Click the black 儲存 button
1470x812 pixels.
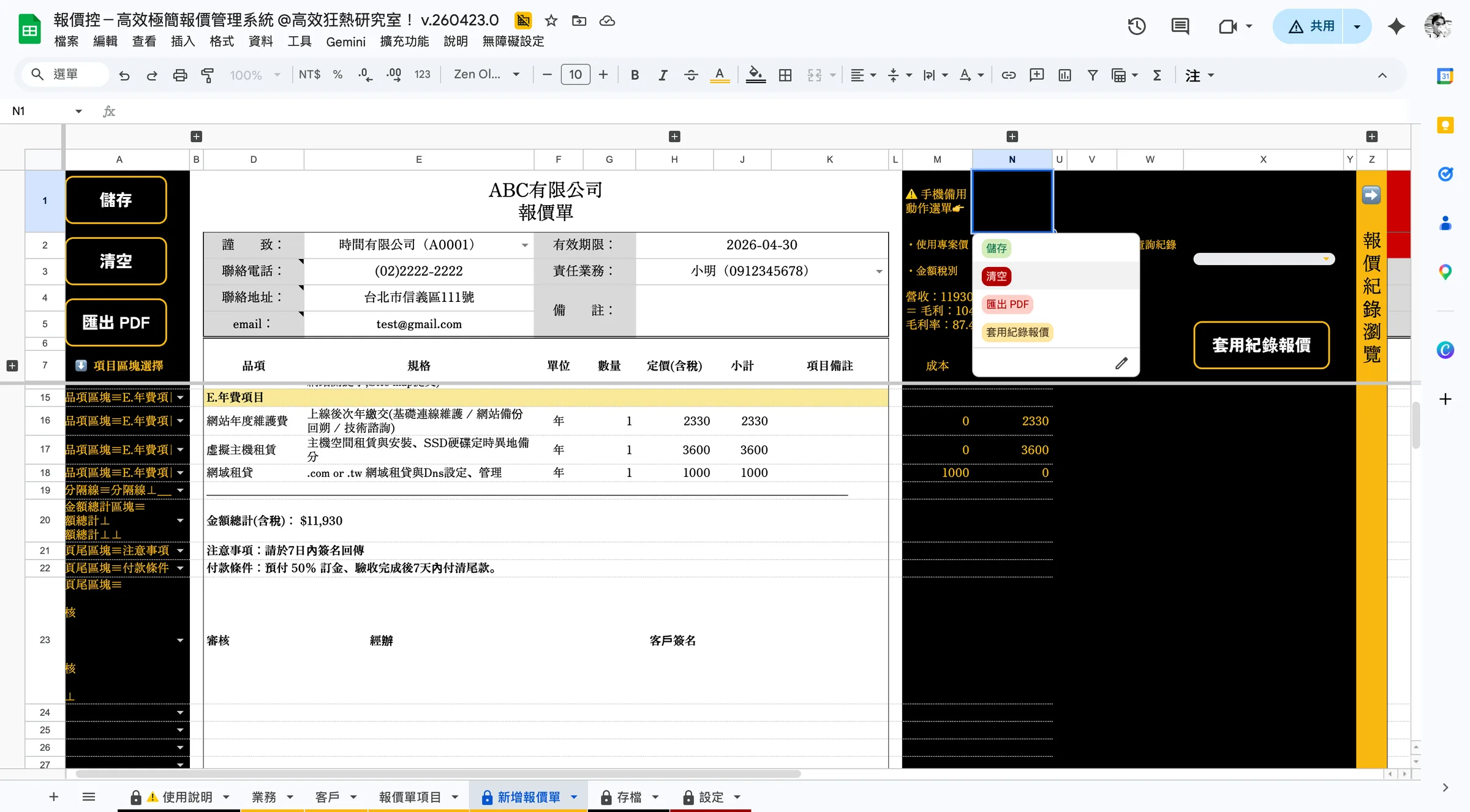click(x=116, y=200)
